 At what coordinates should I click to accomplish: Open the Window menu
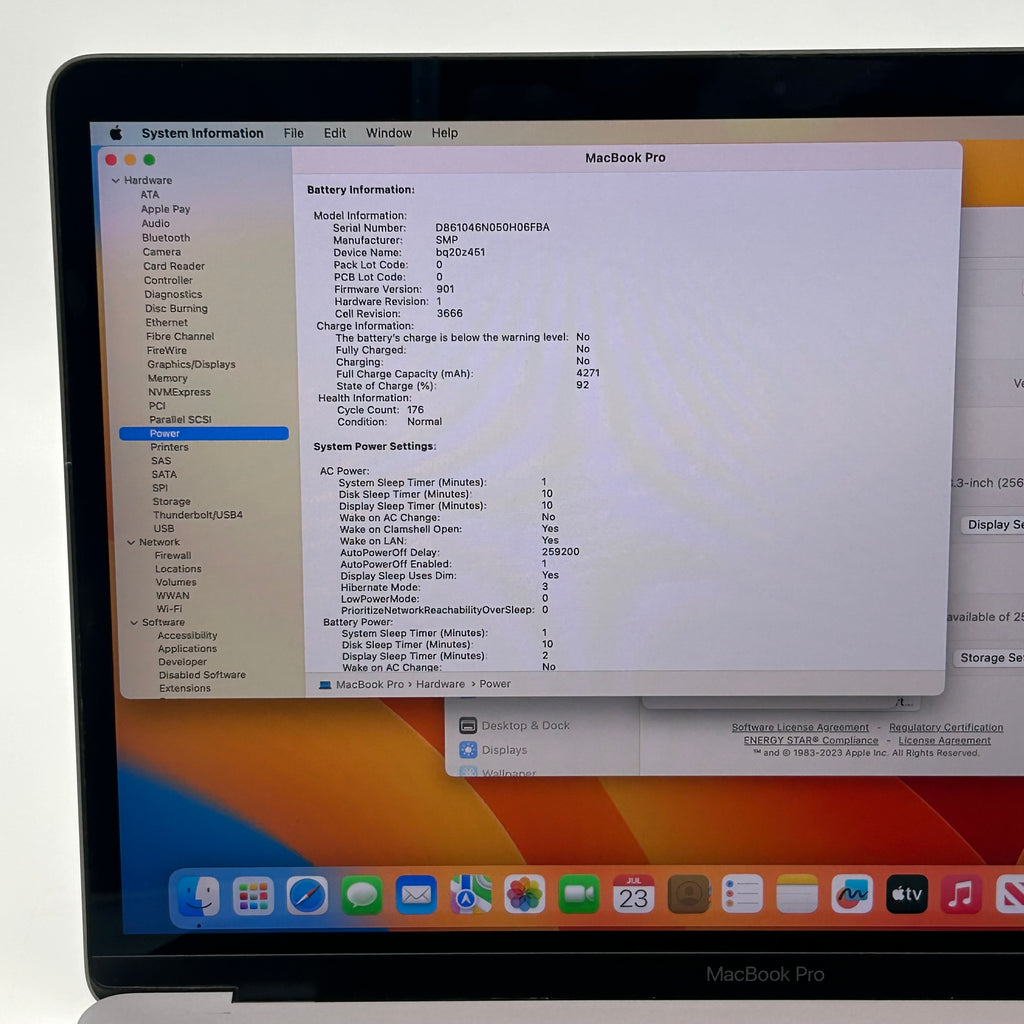tap(389, 133)
